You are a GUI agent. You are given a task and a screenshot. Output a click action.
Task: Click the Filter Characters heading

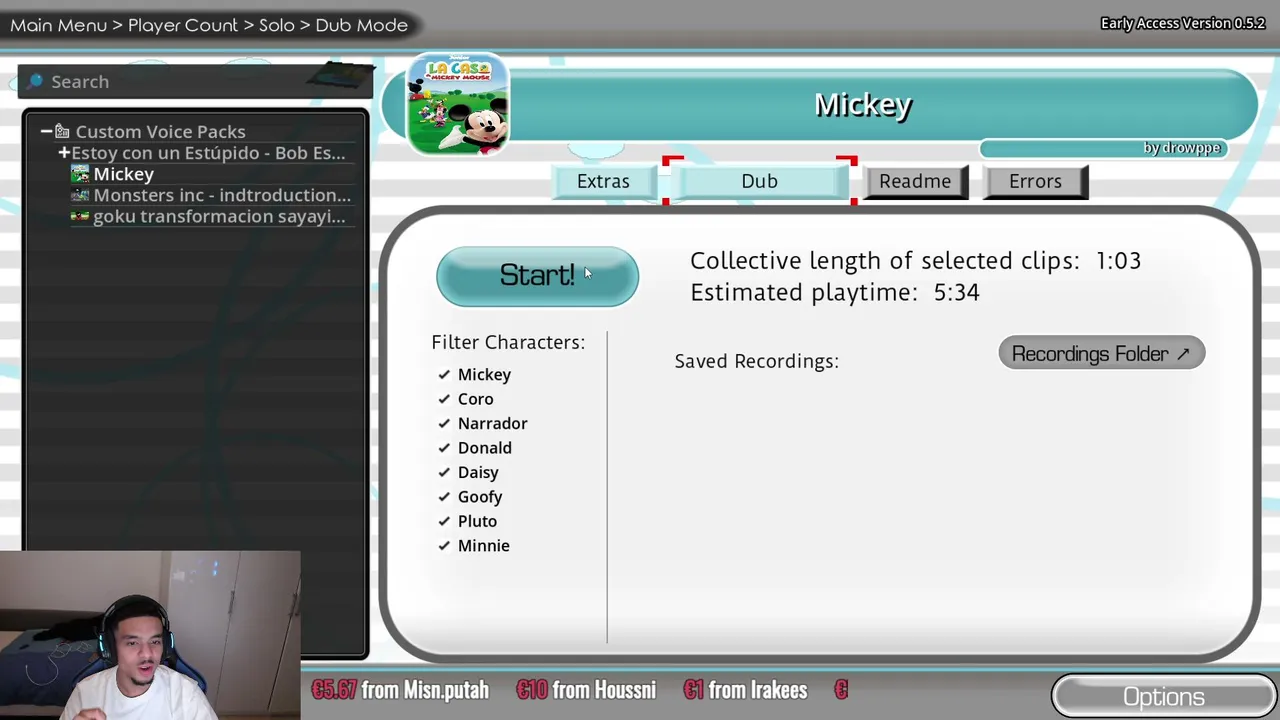(508, 342)
